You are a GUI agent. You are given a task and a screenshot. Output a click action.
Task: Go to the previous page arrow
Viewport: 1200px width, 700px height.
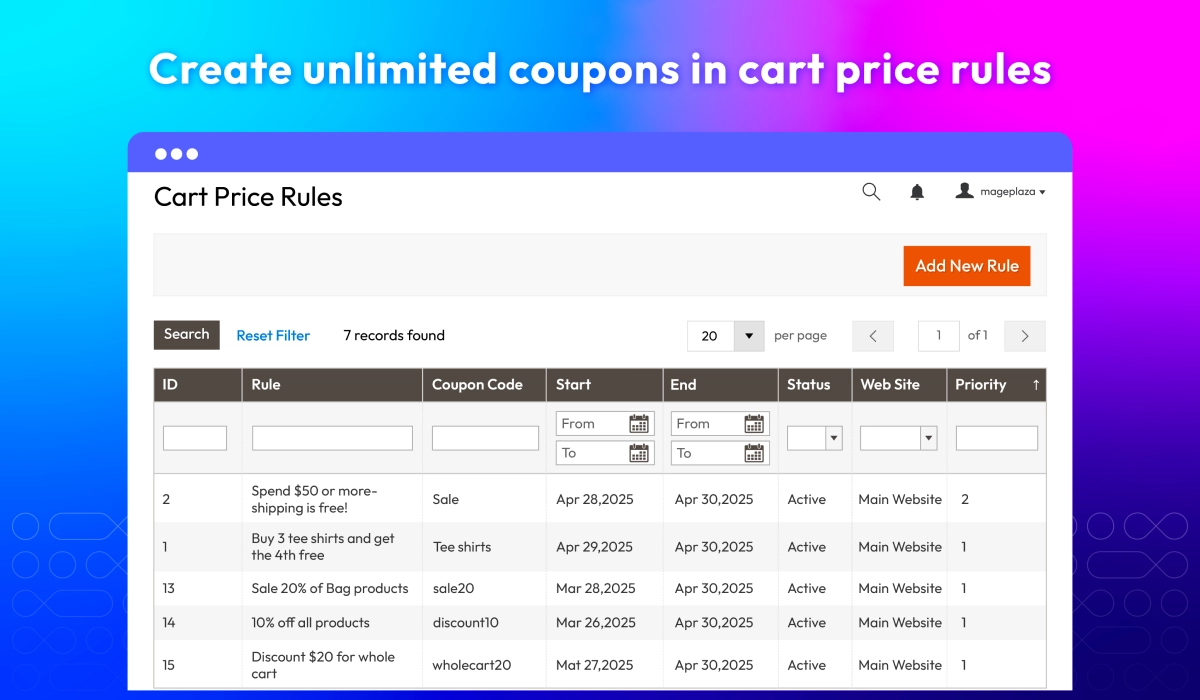pyautogui.click(x=873, y=336)
